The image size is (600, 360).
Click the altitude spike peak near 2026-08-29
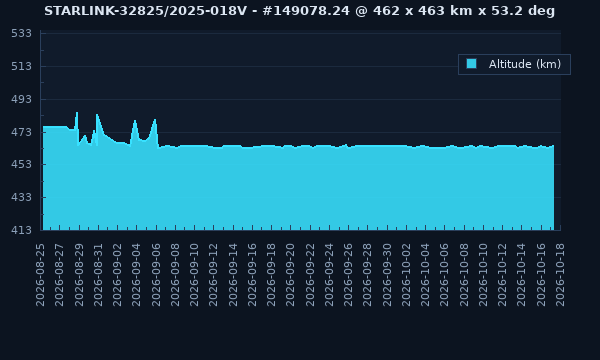(77, 112)
